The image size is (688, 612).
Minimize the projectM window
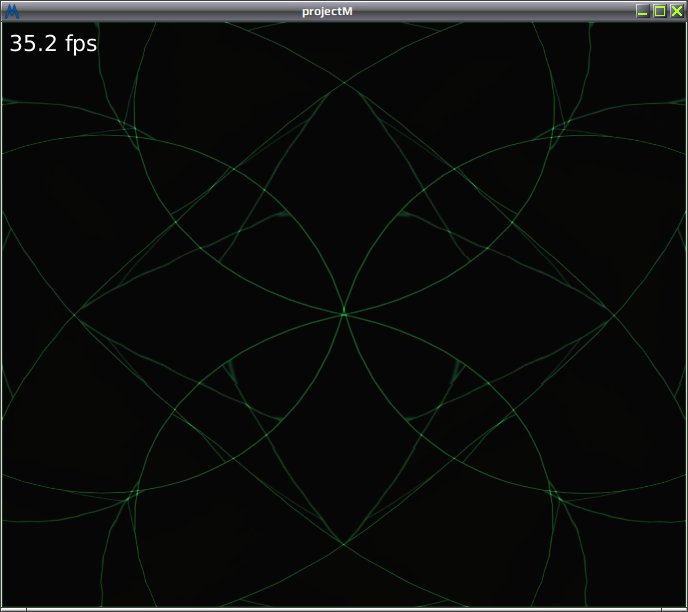pos(642,11)
